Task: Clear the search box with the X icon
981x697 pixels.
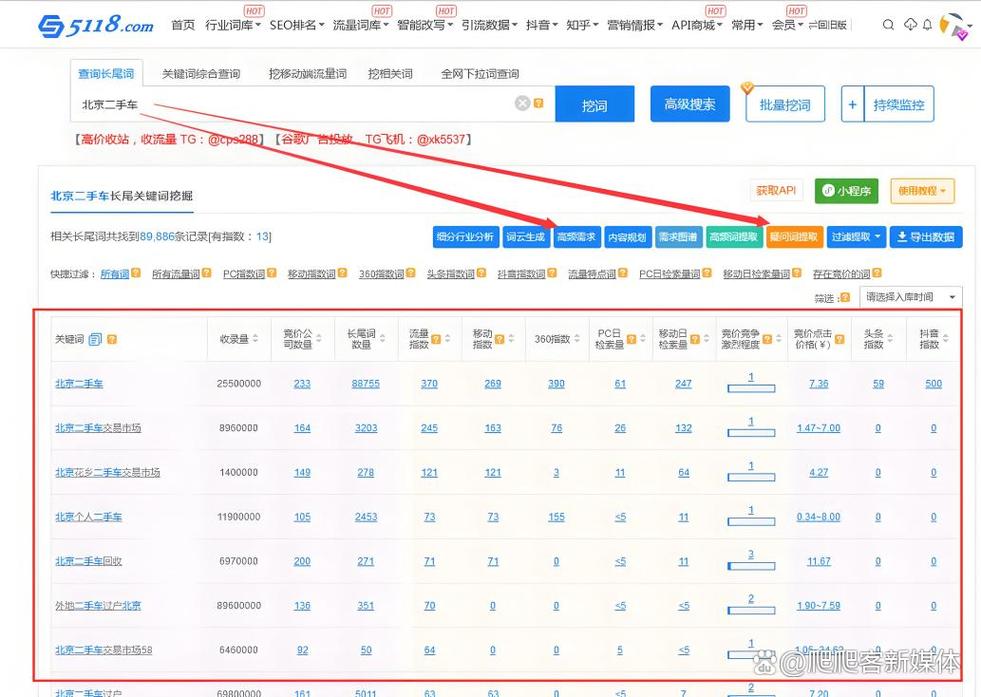Action: point(522,103)
